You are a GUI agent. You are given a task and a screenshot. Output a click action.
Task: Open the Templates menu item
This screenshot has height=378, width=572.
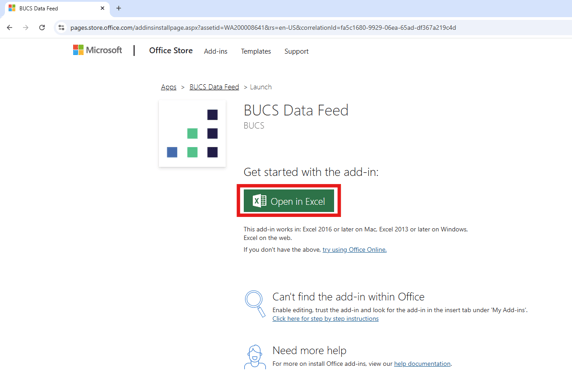[256, 51]
